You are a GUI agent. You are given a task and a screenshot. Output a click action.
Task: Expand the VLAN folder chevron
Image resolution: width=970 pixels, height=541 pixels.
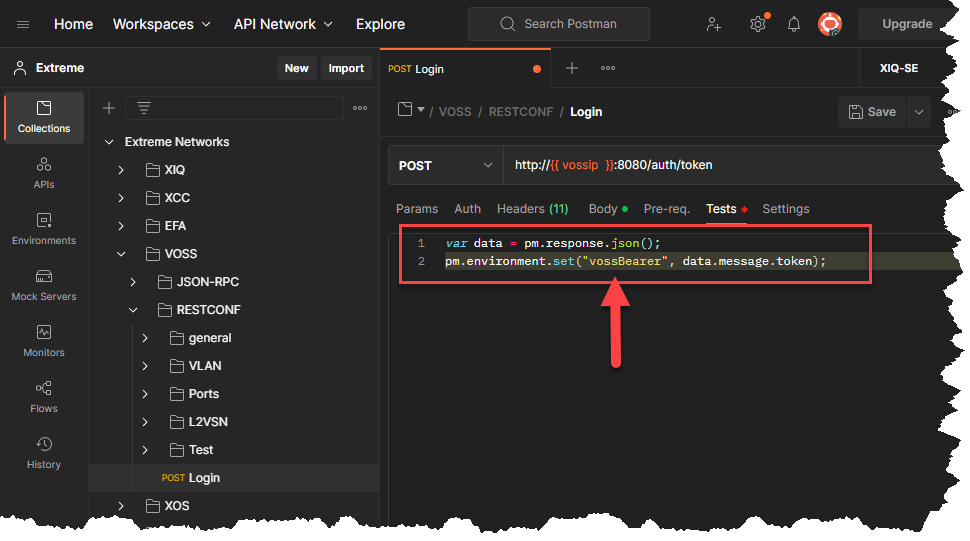[x=145, y=366]
